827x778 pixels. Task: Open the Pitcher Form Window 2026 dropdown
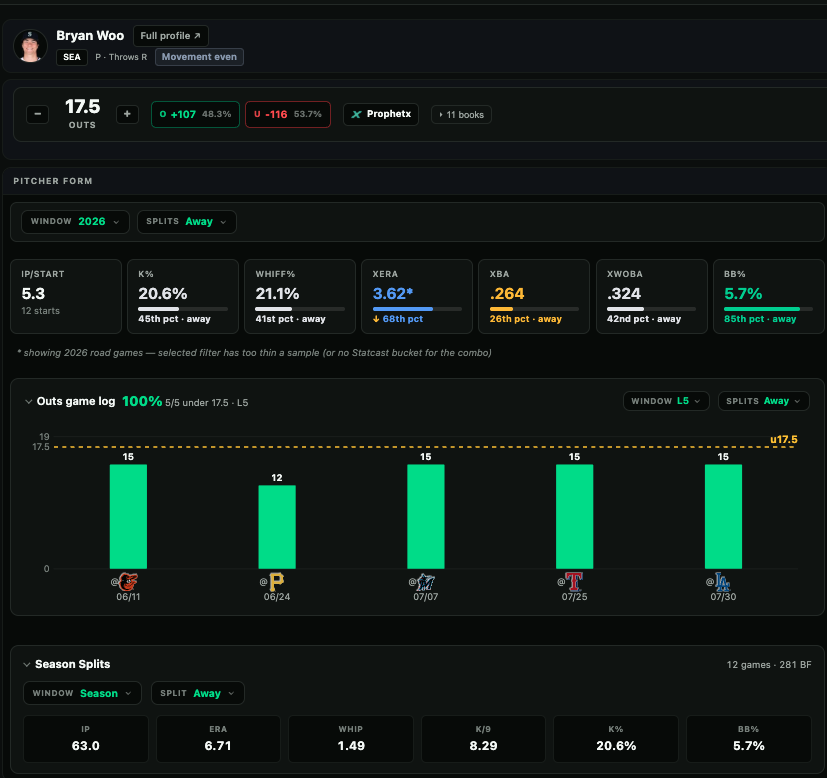tap(75, 222)
